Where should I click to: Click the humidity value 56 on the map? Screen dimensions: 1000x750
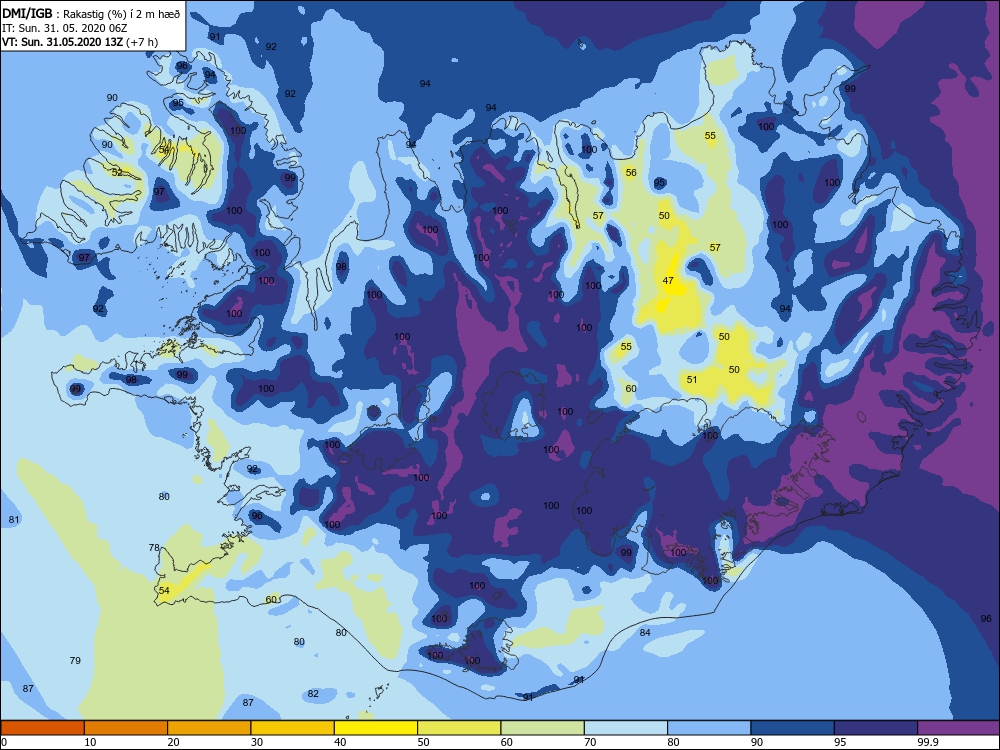point(631,172)
